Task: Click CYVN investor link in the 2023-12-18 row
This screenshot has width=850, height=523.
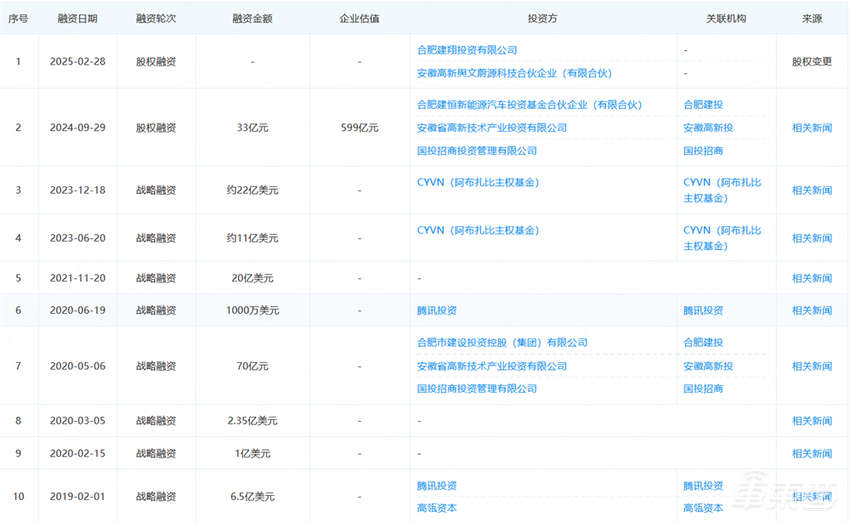Action: pos(477,183)
